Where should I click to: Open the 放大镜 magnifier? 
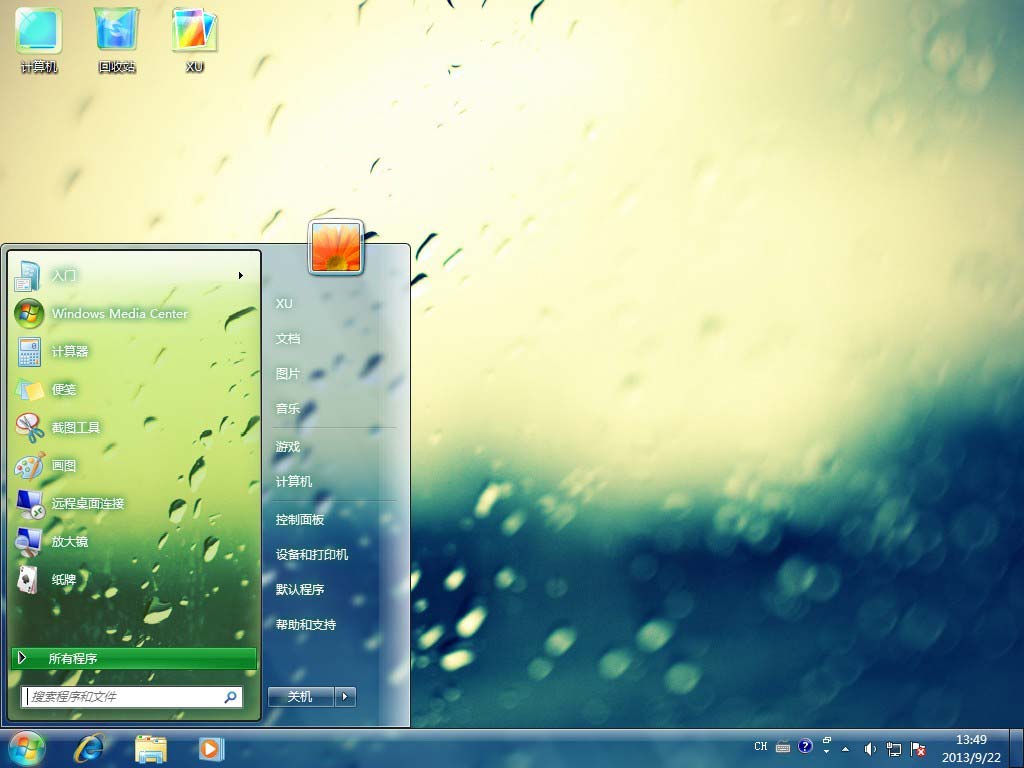tap(70, 542)
